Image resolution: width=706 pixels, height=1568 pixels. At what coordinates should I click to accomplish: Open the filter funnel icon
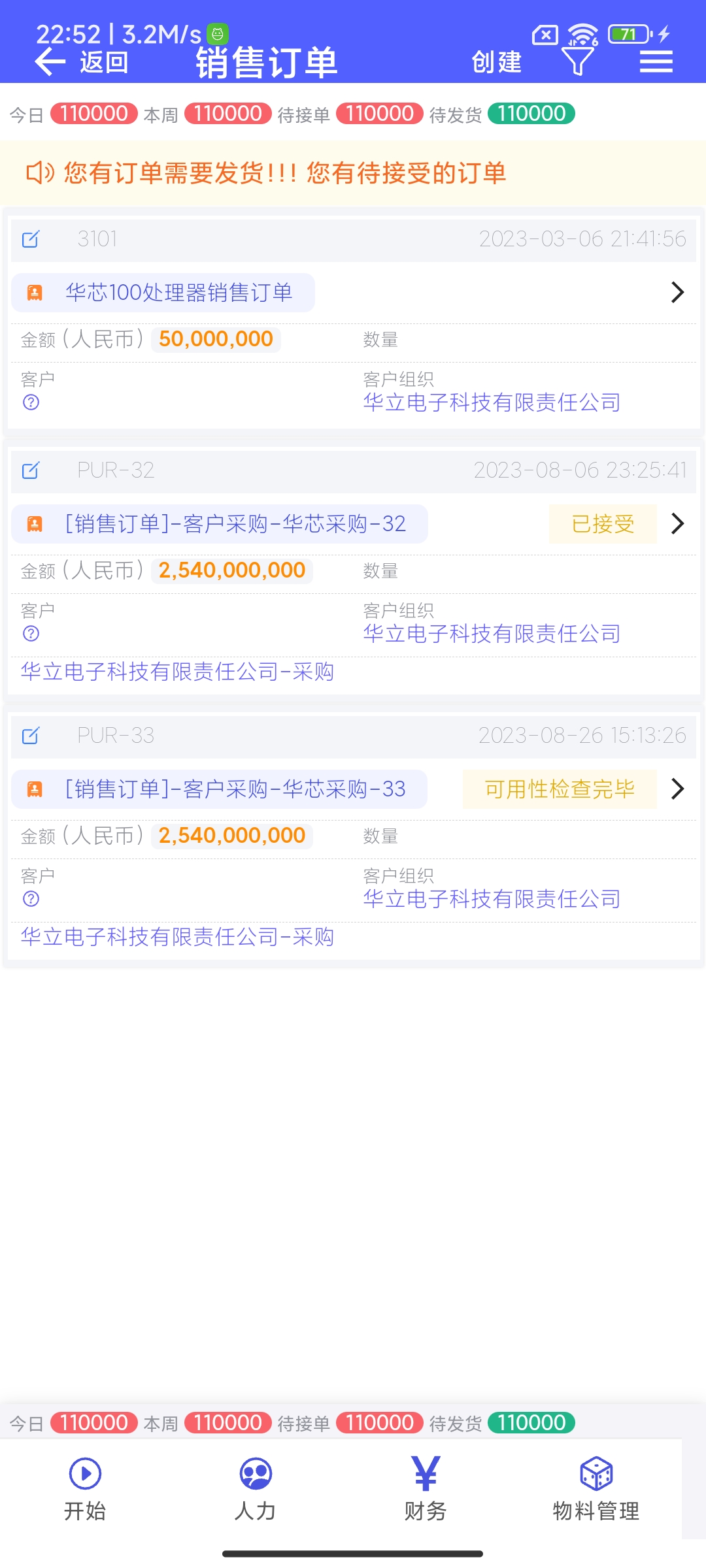tap(577, 61)
